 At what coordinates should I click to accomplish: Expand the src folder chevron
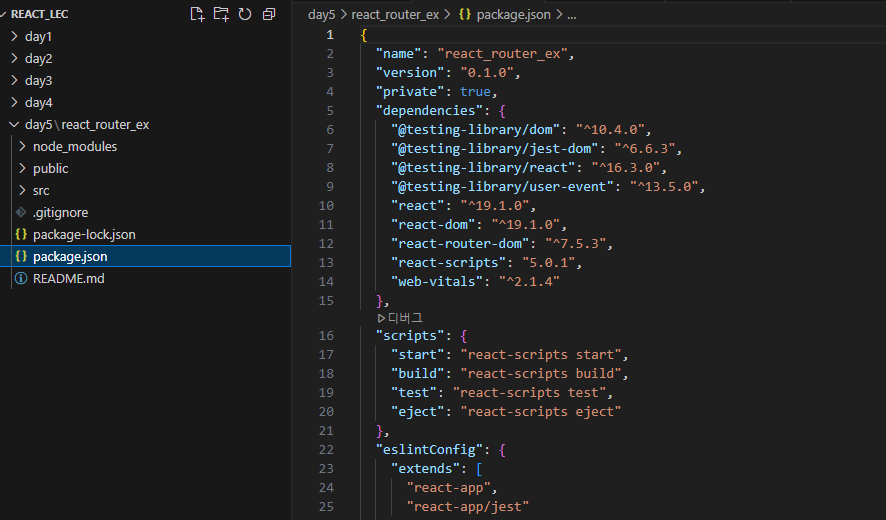click(23, 190)
